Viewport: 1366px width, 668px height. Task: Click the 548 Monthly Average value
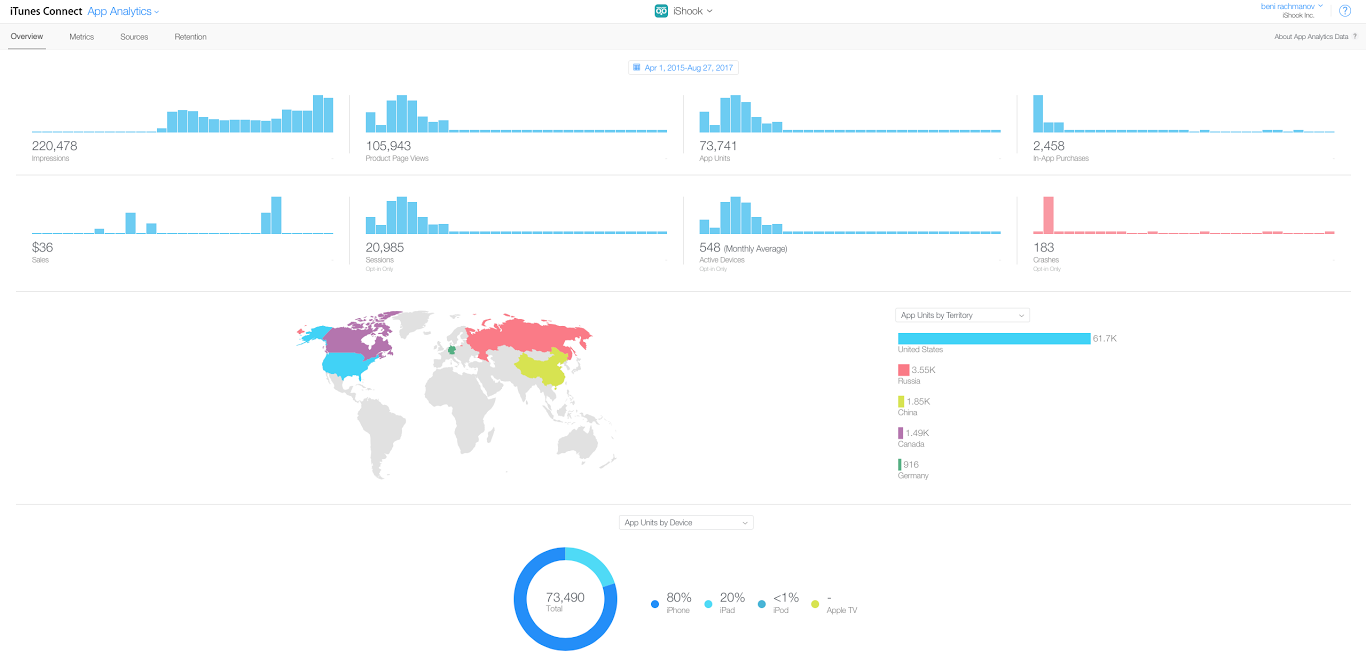coord(743,247)
